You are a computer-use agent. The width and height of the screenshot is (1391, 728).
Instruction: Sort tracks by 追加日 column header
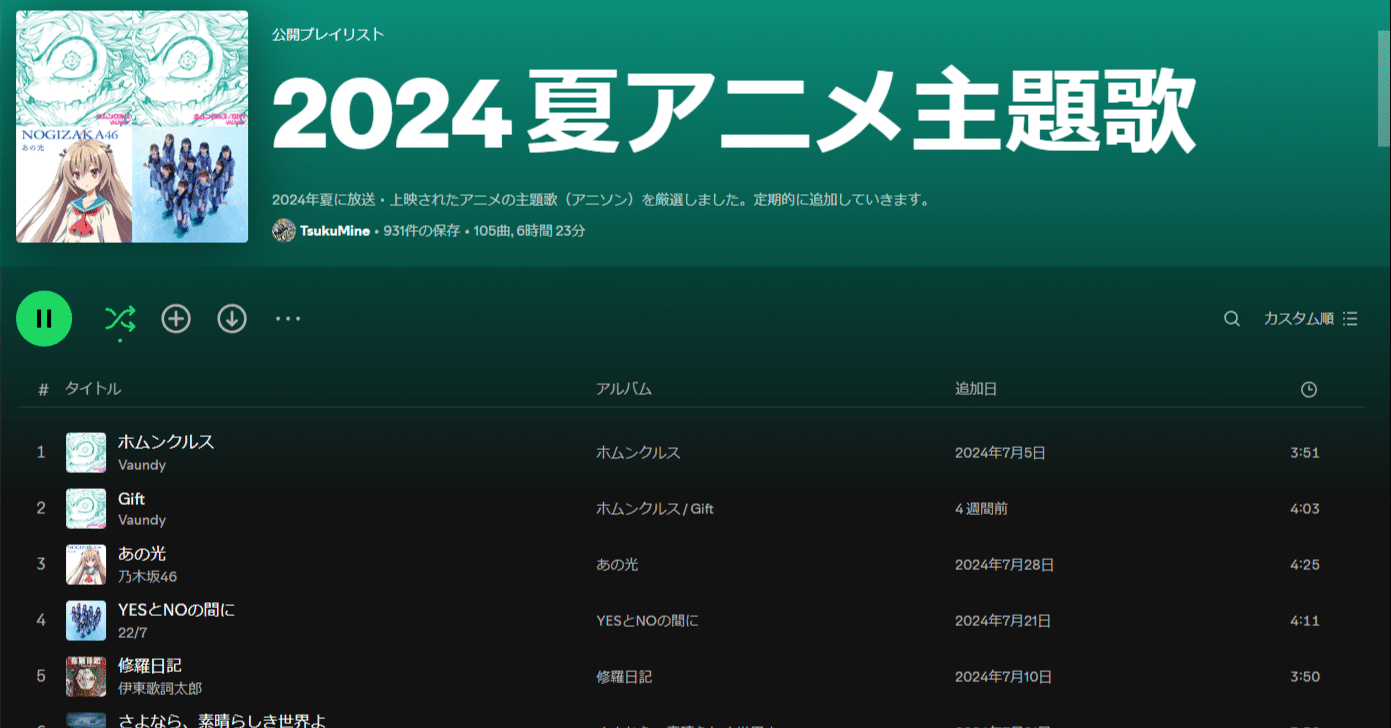(976, 389)
